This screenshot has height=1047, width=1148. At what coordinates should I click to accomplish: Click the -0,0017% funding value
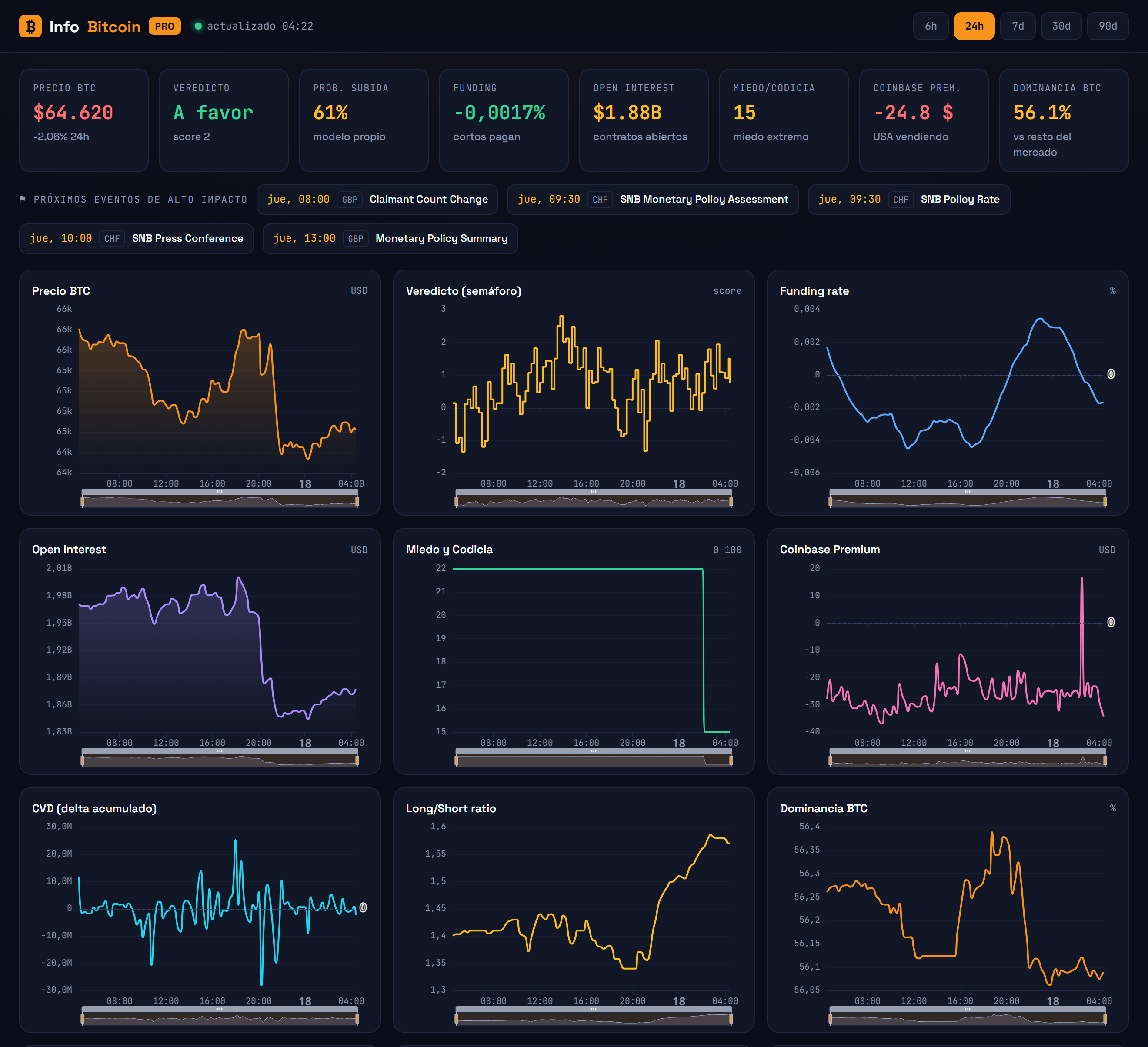(499, 113)
